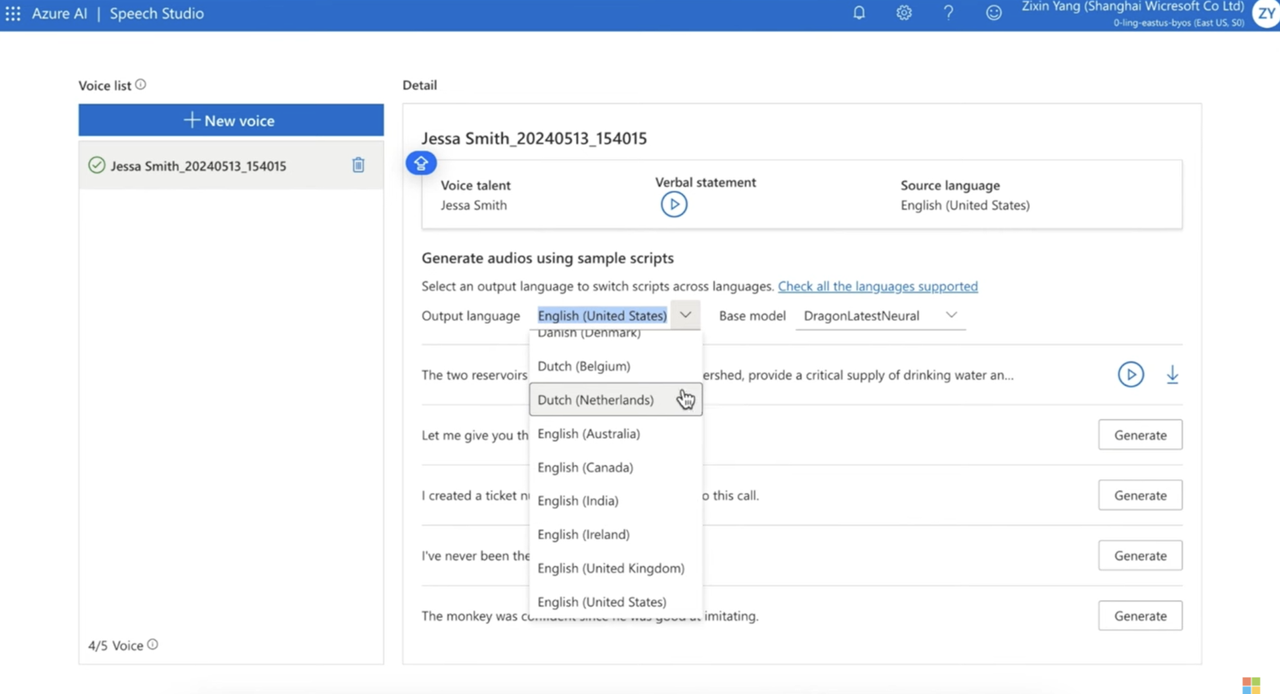The height and width of the screenshot is (694, 1280).
Task: Choose English (Australia) from the list
Action: click(616, 434)
